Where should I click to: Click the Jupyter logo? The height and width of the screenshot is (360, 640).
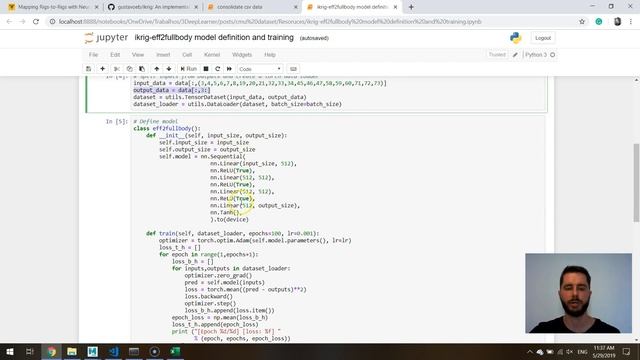106,38
